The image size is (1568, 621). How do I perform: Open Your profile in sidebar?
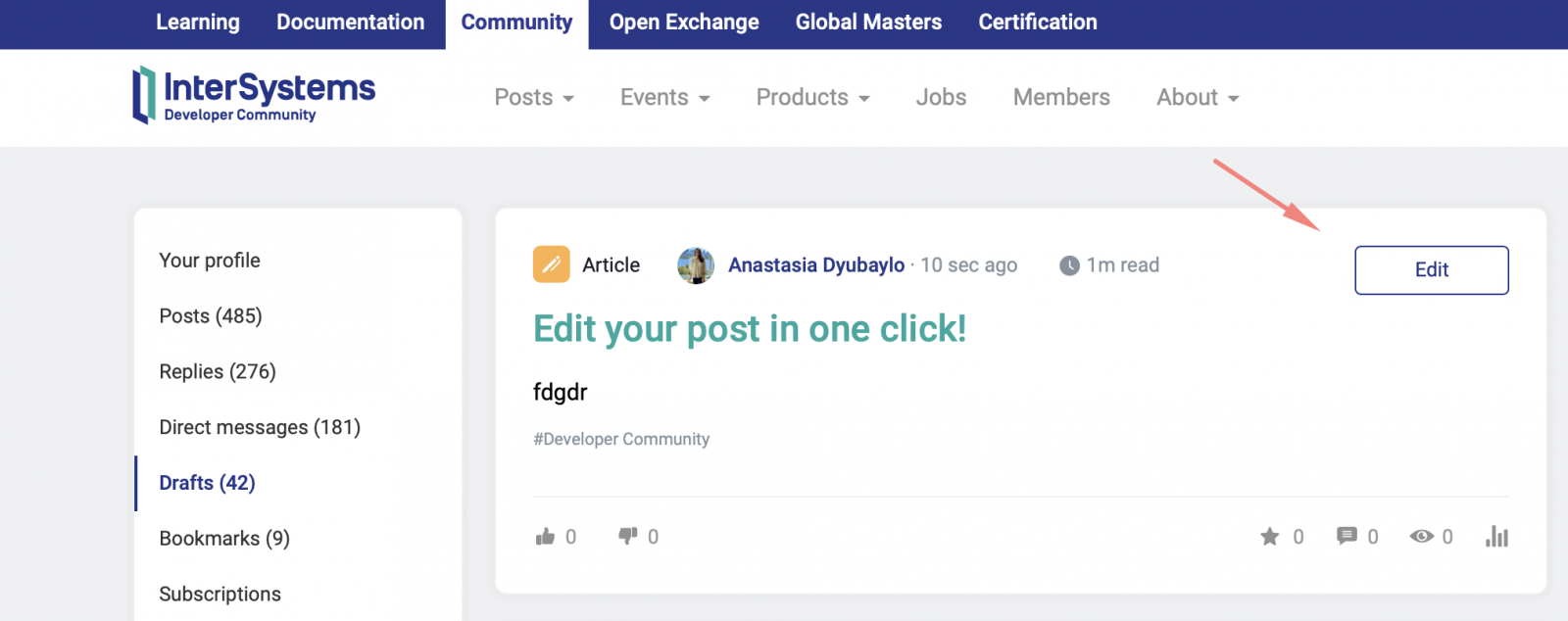[x=210, y=261]
